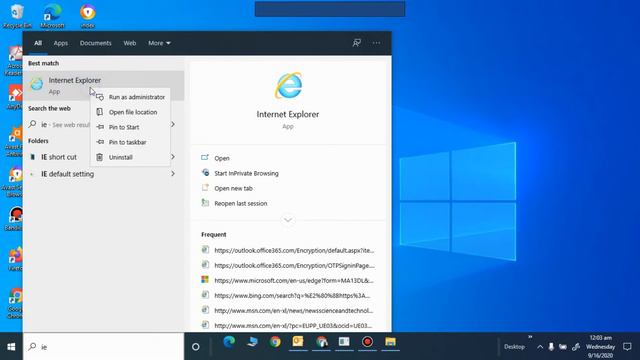This screenshot has height=360, width=640.
Task: Launch Microsoft Edge from the taskbar
Action: (x=229, y=342)
